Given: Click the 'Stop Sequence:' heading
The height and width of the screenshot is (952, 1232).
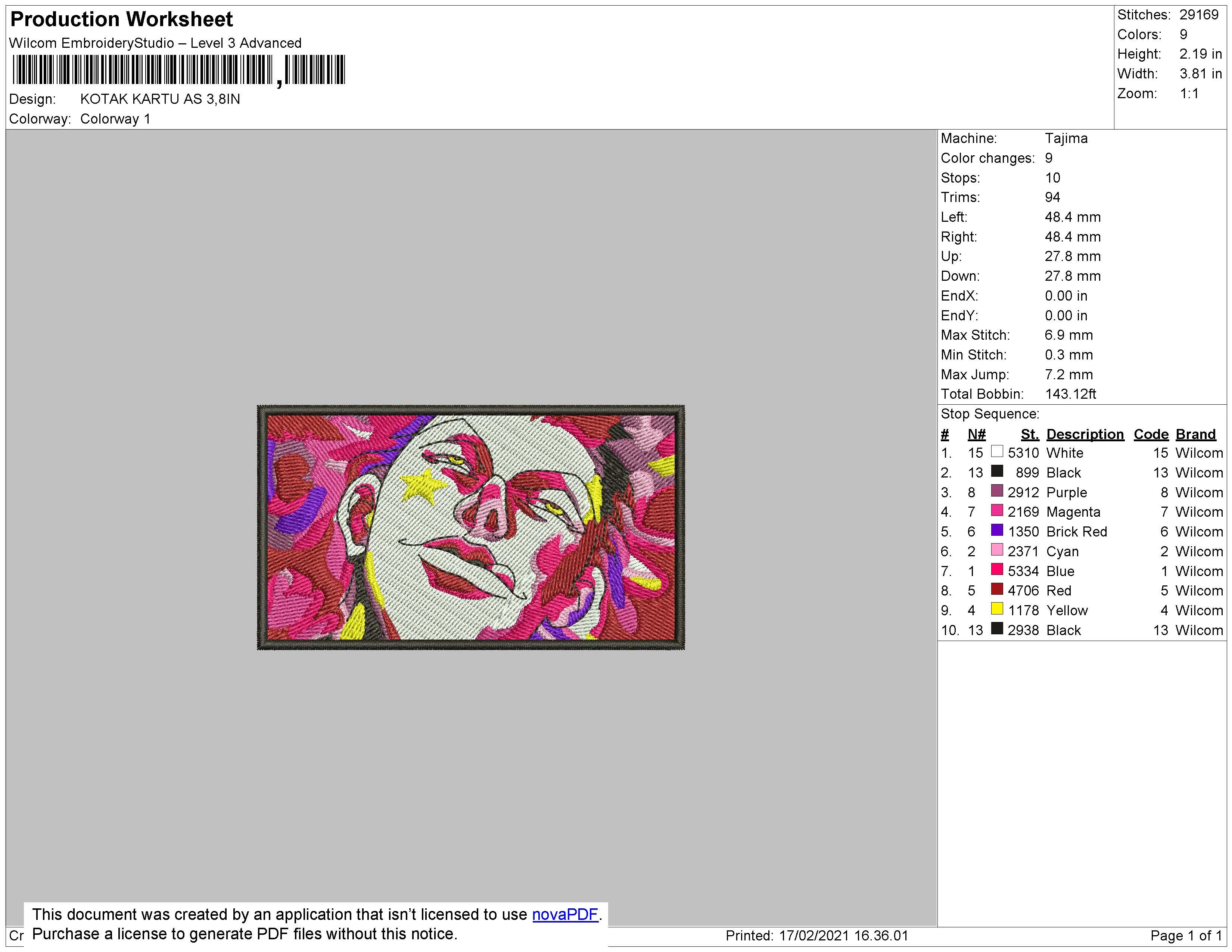Looking at the screenshot, I should (990, 414).
